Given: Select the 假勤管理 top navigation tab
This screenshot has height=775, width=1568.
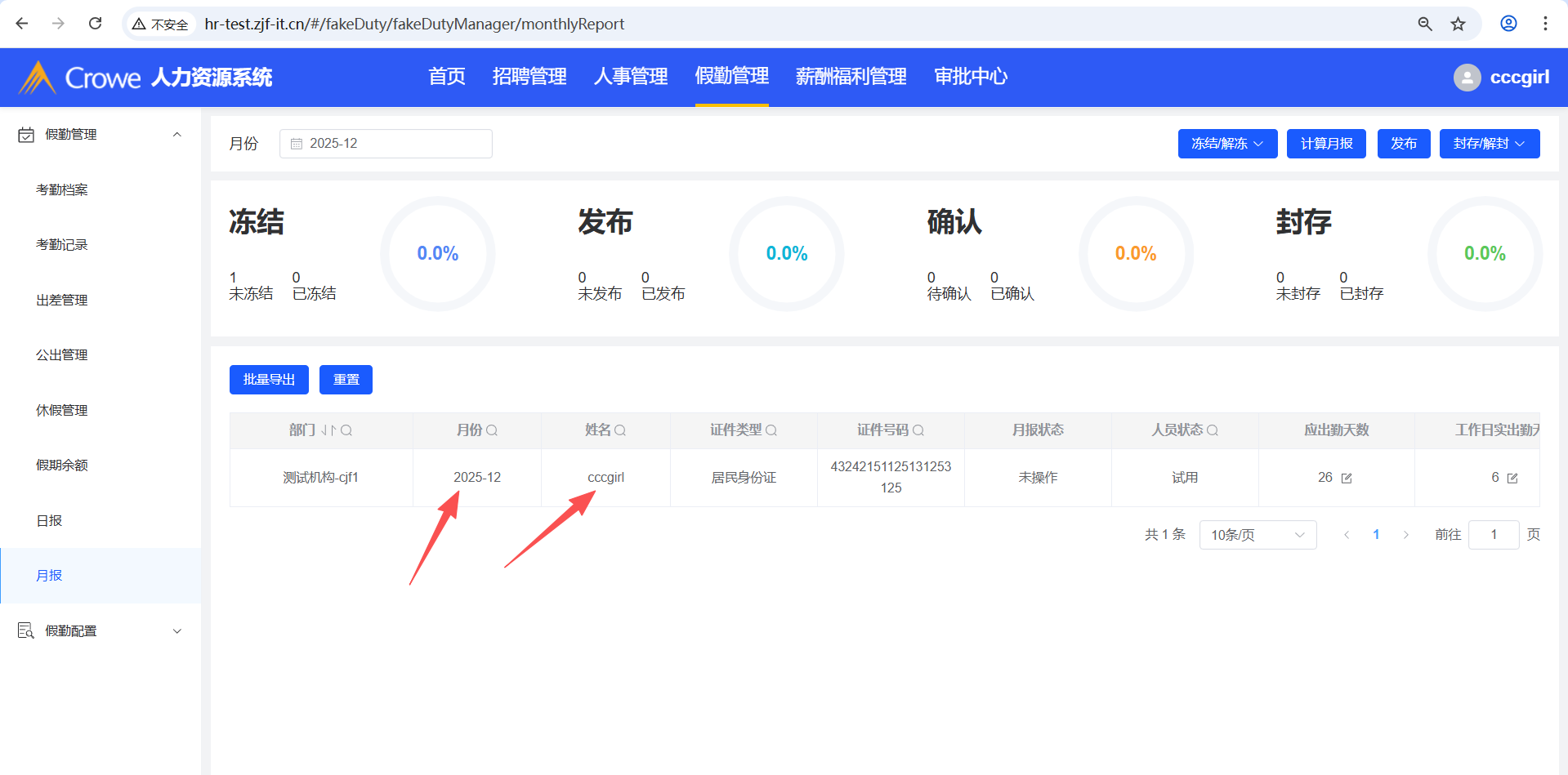Looking at the screenshot, I should (x=732, y=77).
